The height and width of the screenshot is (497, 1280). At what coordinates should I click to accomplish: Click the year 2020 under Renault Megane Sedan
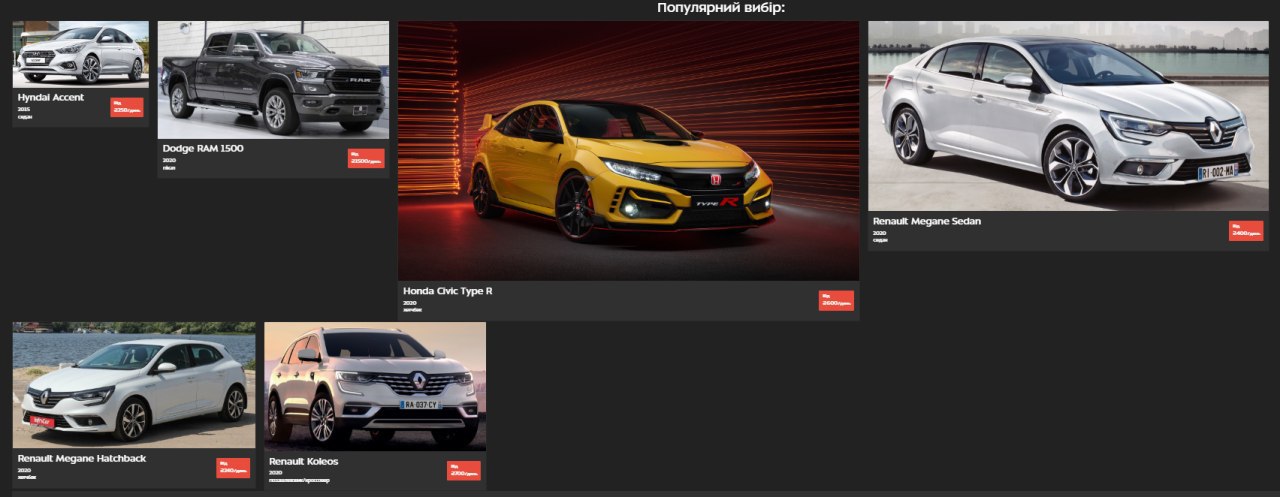click(x=879, y=232)
